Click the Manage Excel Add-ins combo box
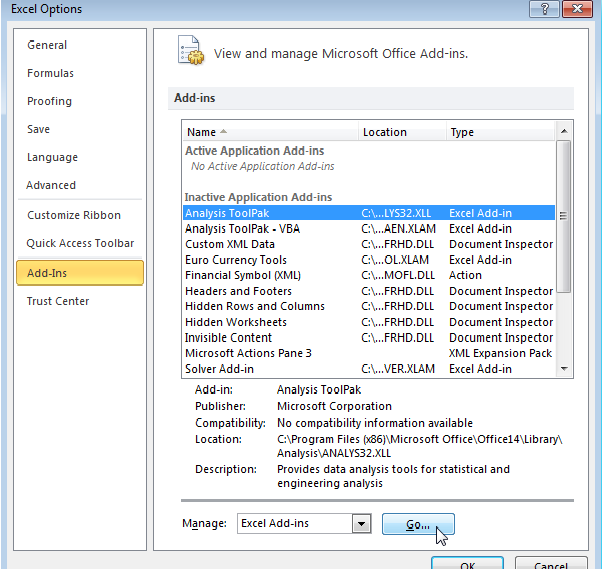602x569 pixels. (x=304, y=524)
